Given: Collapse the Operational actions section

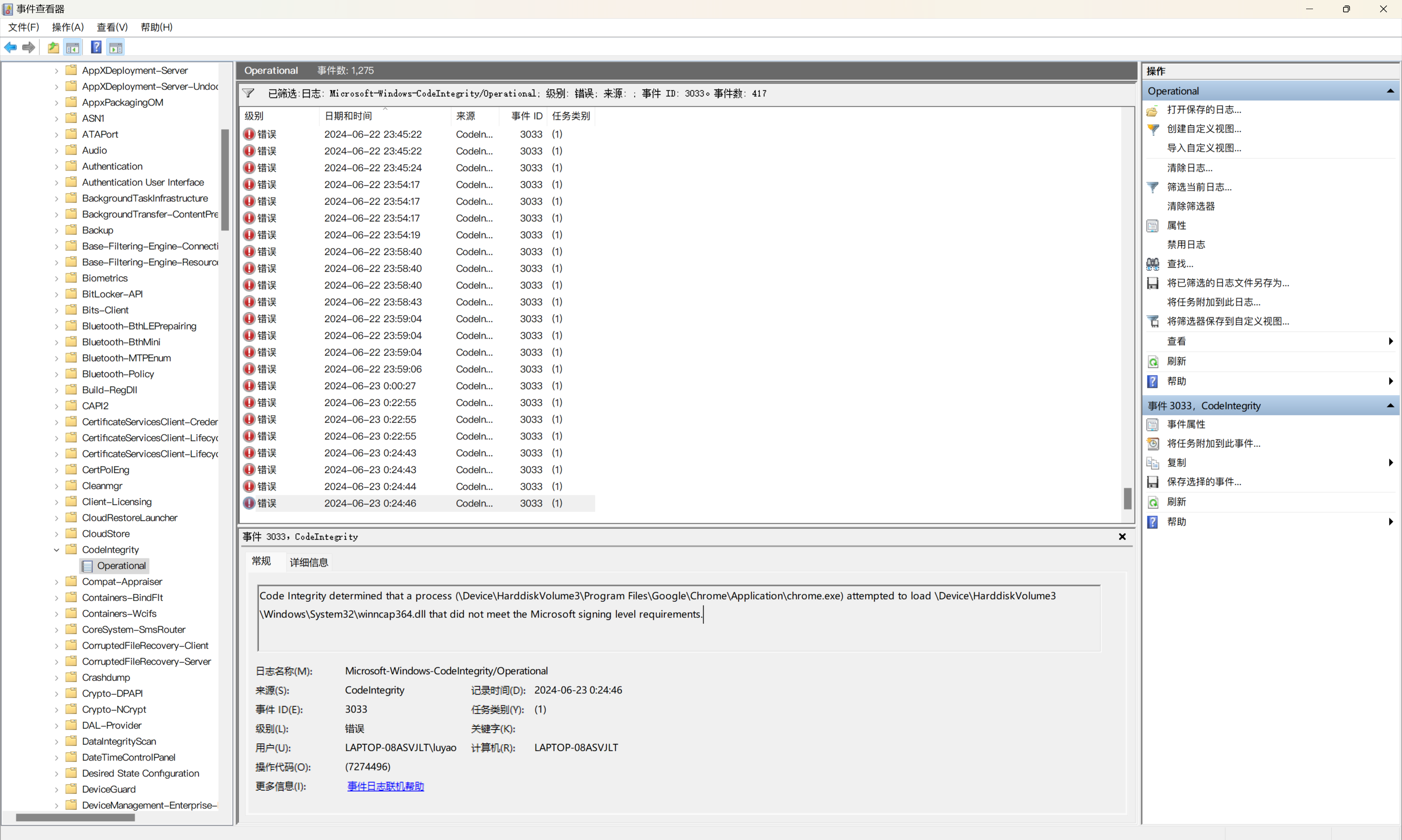Looking at the screenshot, I should coord(1390,91).
